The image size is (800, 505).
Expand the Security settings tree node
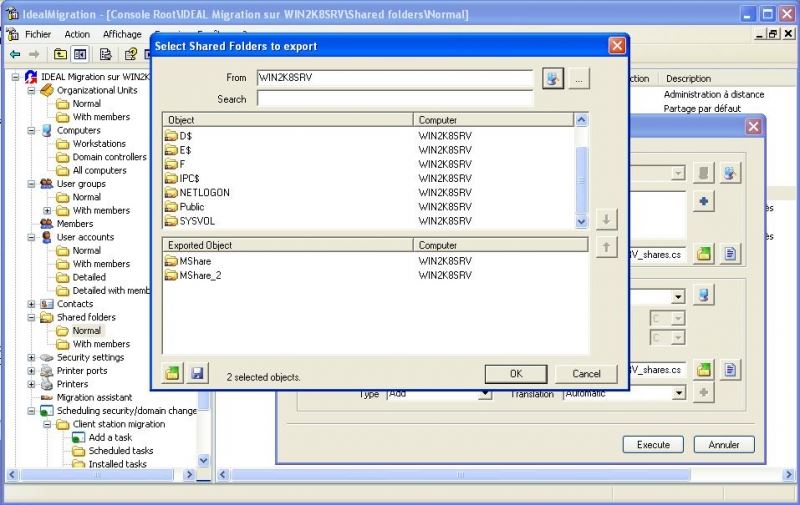click(31, 357)
